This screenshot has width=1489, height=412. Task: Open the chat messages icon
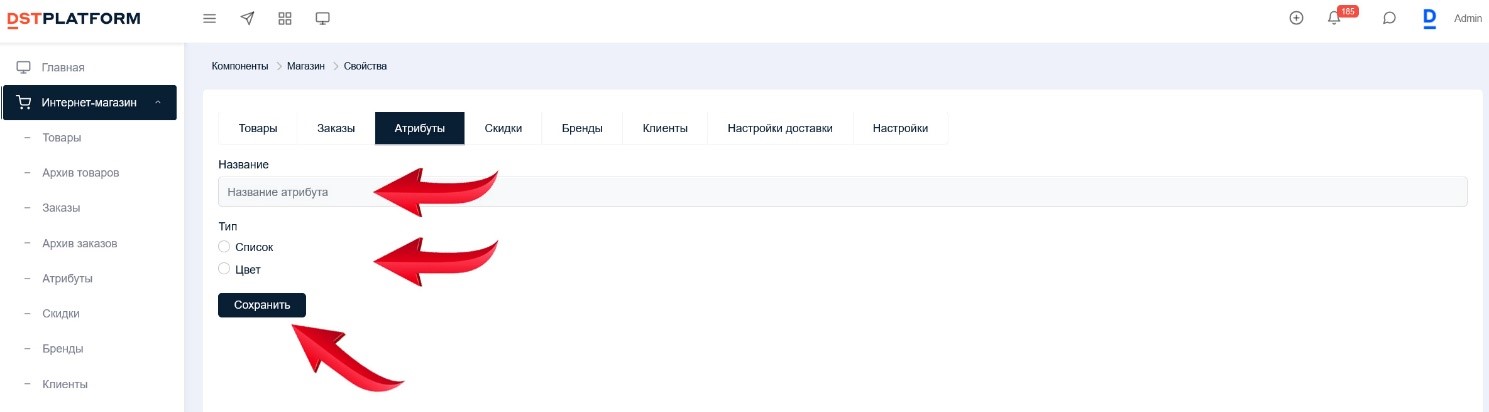point(1389,18)
